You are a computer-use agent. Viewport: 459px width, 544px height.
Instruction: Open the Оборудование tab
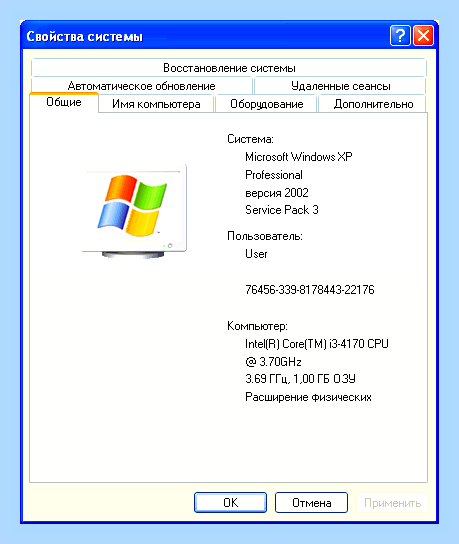[x=266, y=104]
